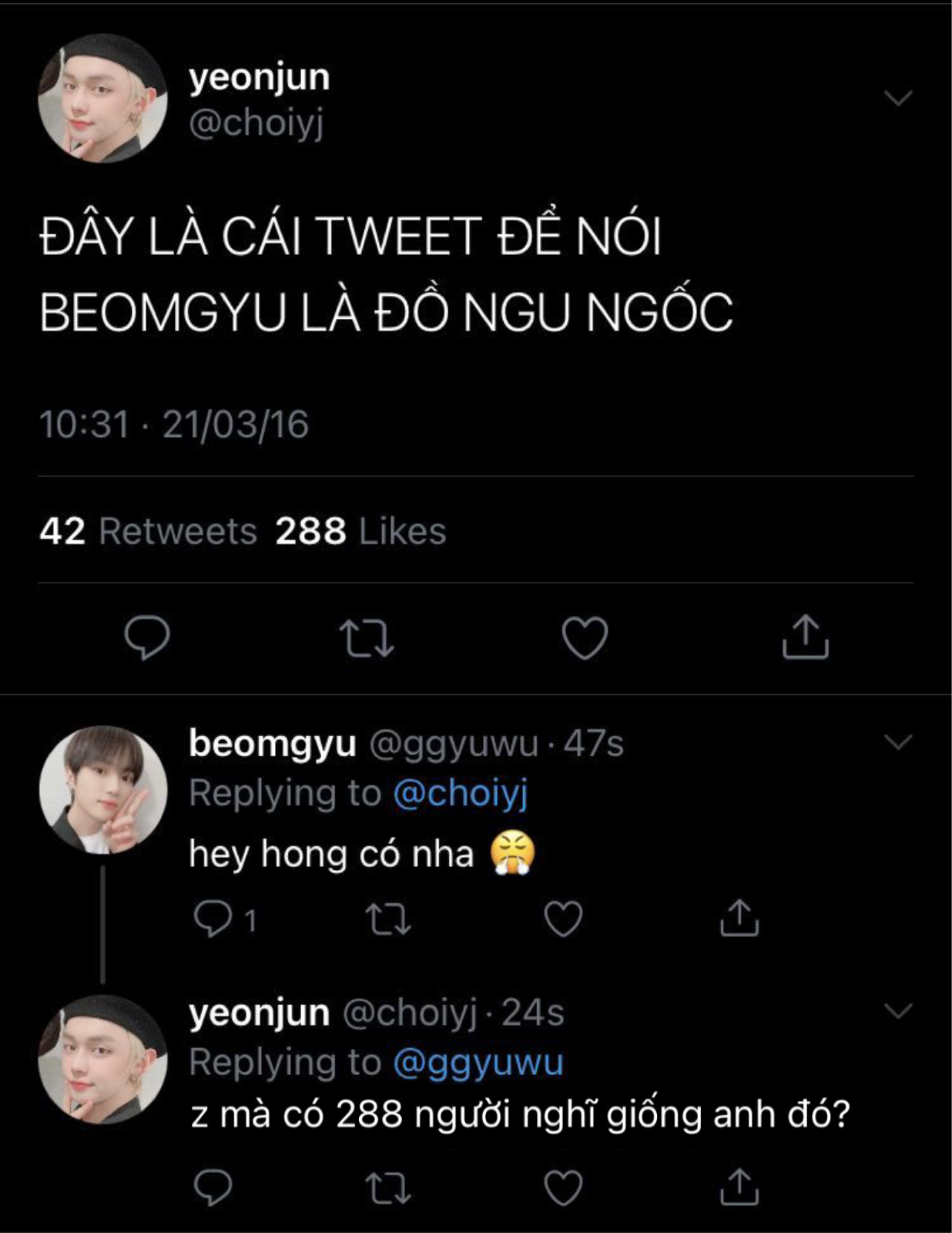Open the main tweet options chevron

pos(898,98)
